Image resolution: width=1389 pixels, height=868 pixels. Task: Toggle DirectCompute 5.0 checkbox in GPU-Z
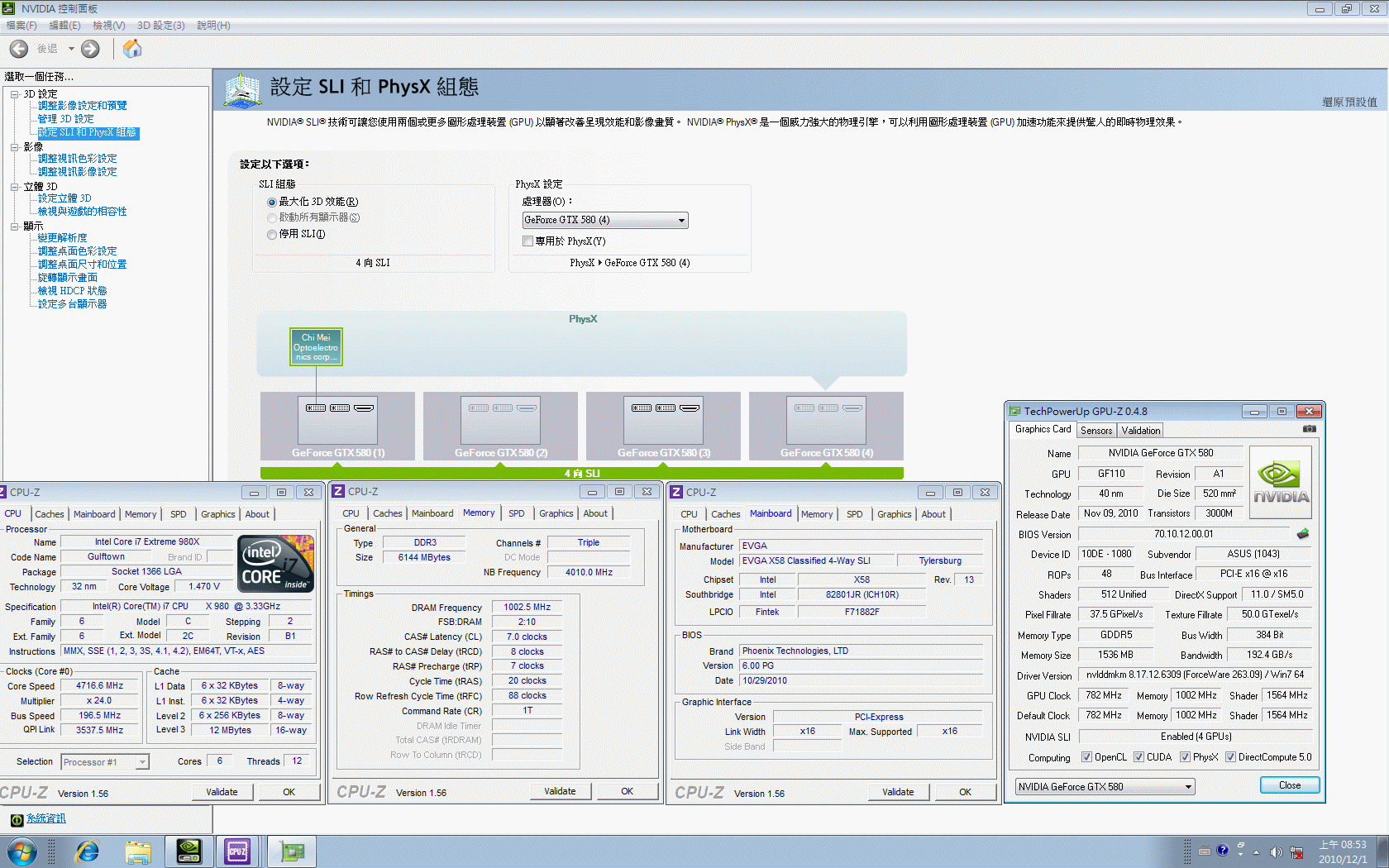pos(1230,757)
